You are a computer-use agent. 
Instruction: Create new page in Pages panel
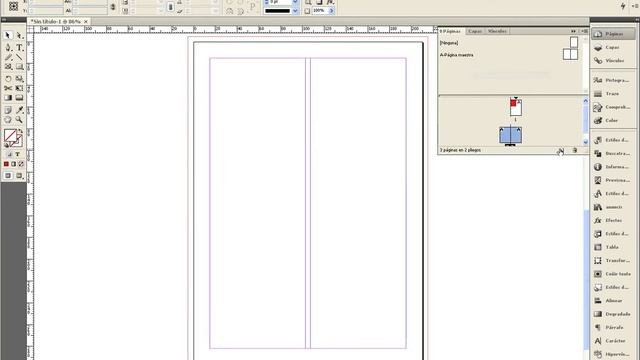(x=561, y=151)
